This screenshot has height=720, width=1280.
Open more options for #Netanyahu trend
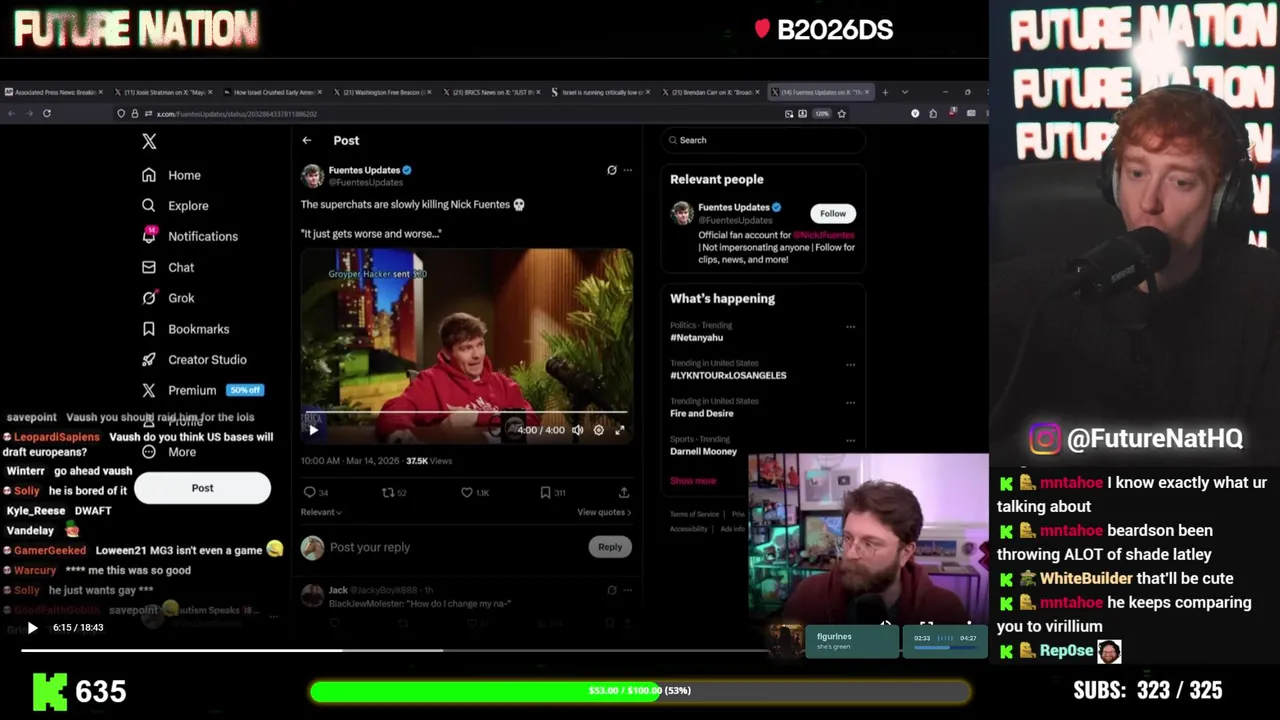tap(851, 326)
